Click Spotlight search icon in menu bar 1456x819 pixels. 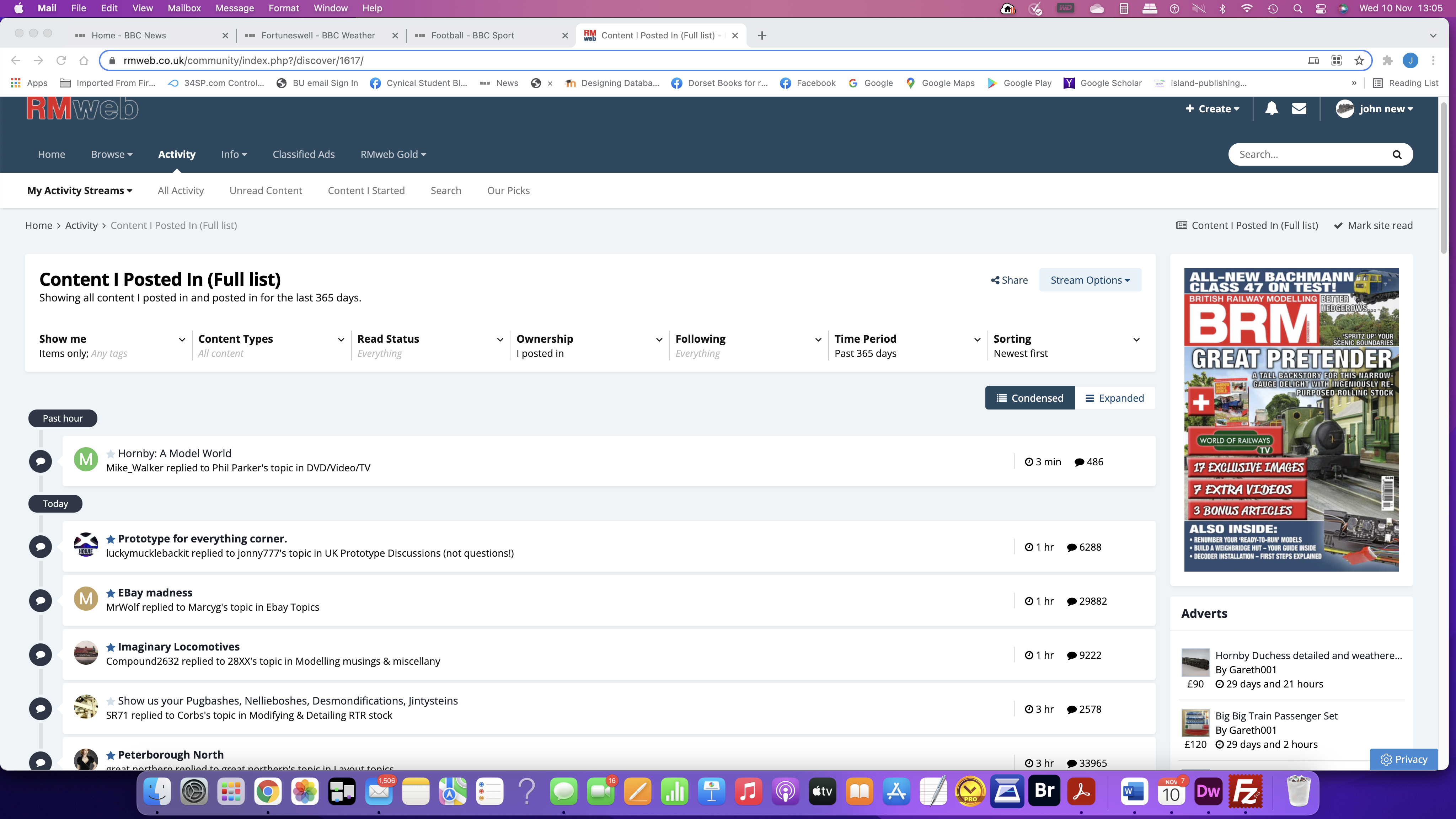(1297, 9)
